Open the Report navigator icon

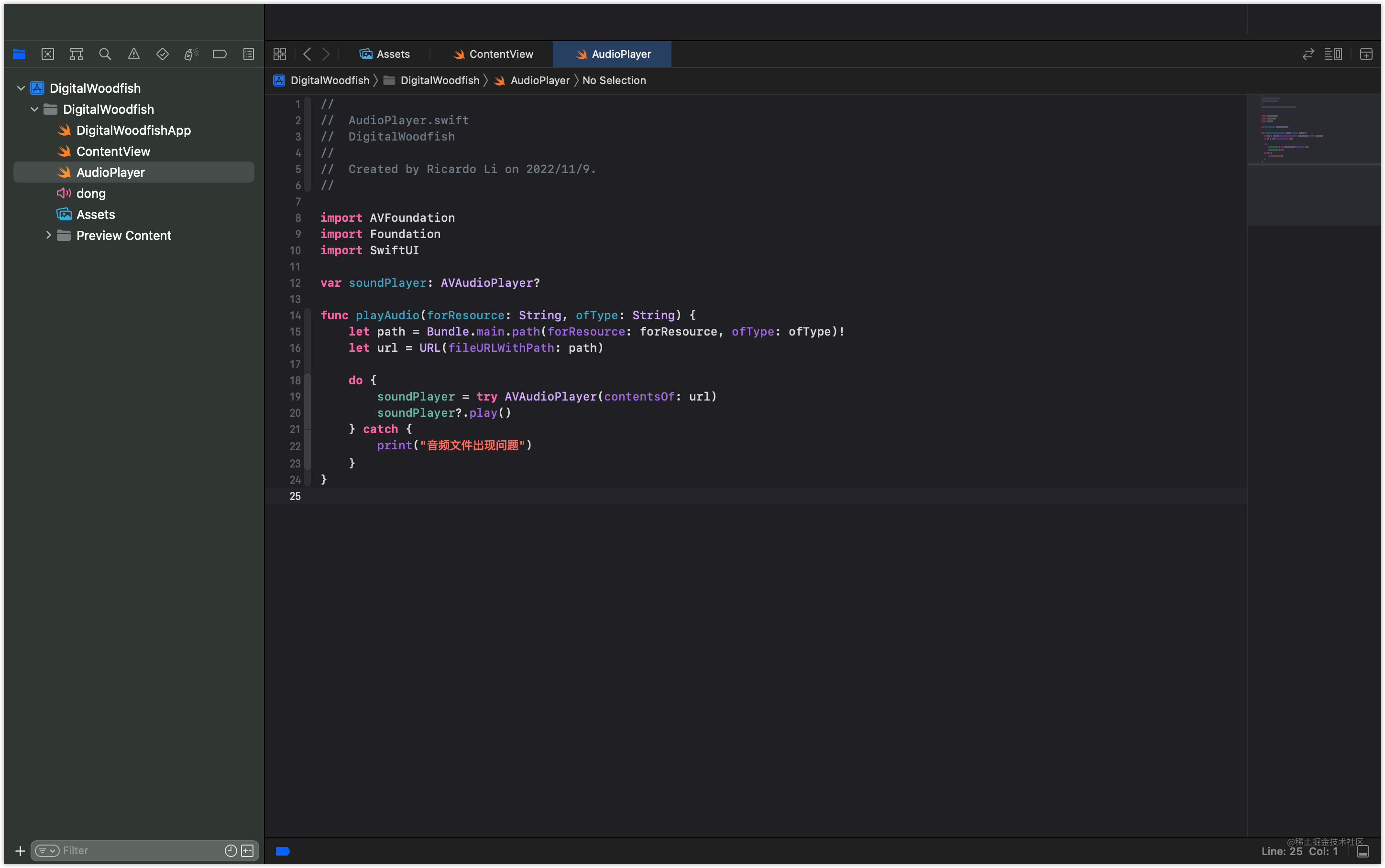pos(249,54)
